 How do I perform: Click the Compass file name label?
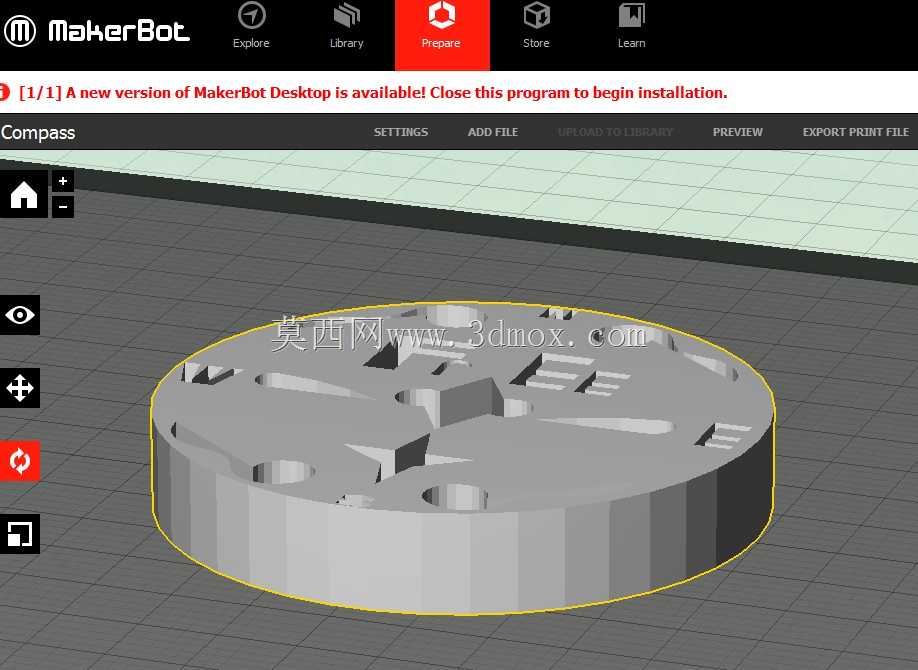coord(38,132)
